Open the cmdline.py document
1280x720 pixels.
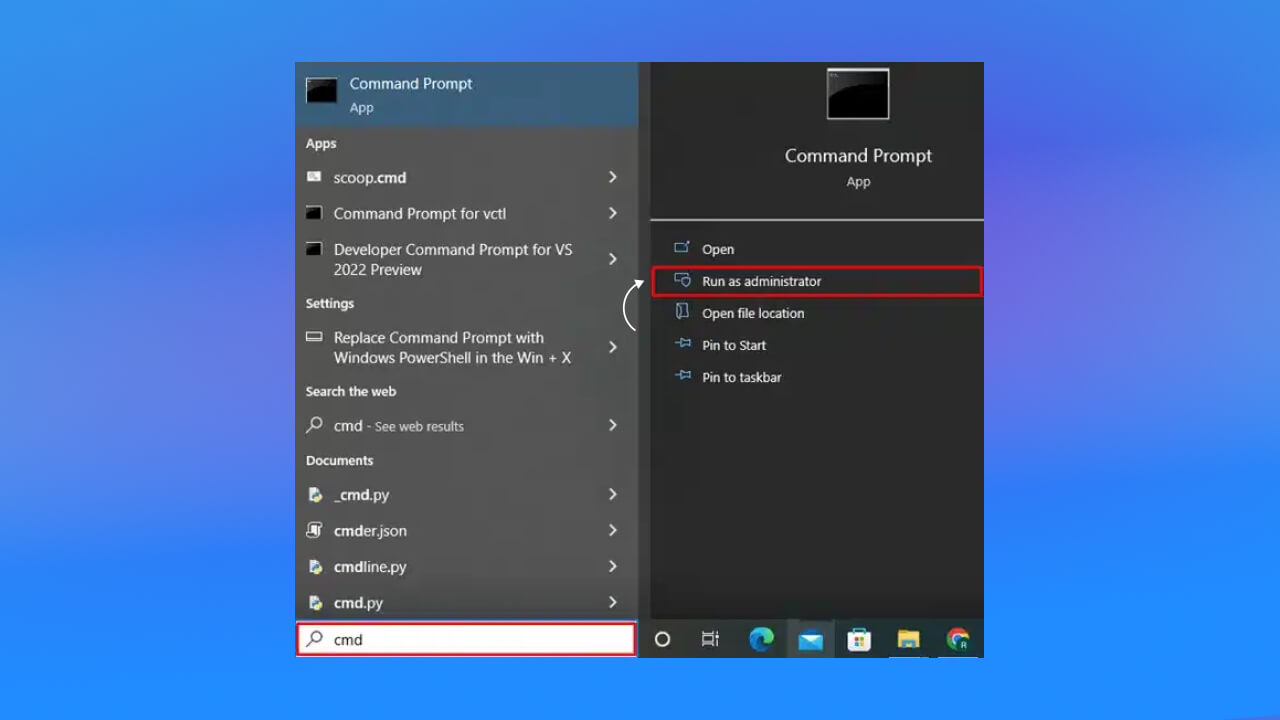[466, 567]
